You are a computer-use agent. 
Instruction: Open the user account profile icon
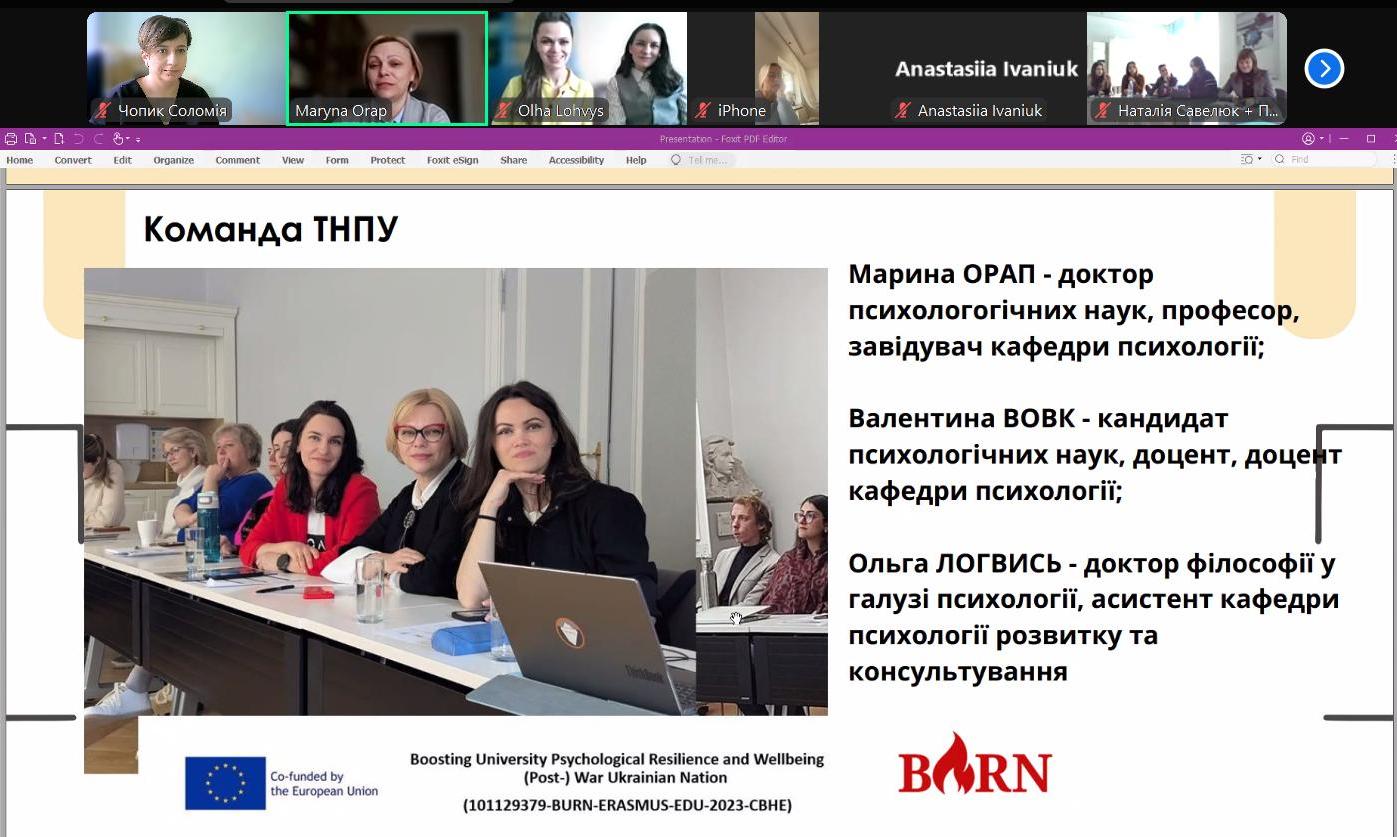pos(1308,139)
